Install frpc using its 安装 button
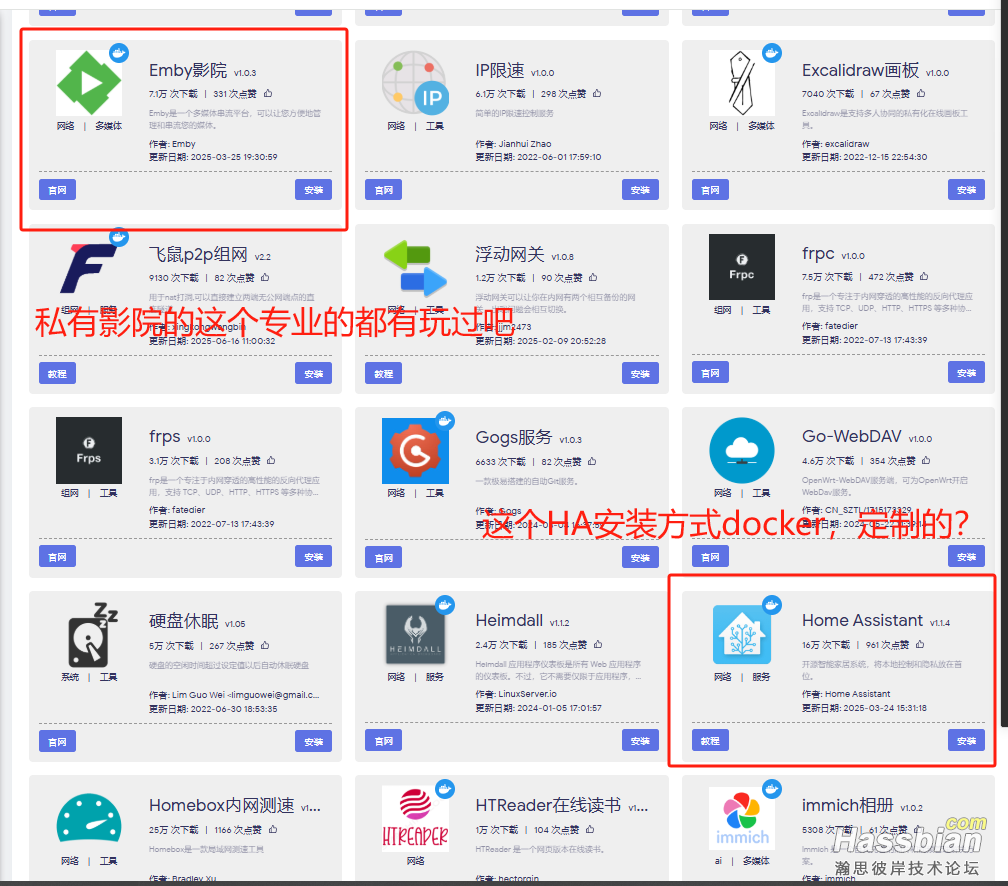The height and width of the screenshot is (886, 1008). tap(966, 372)
